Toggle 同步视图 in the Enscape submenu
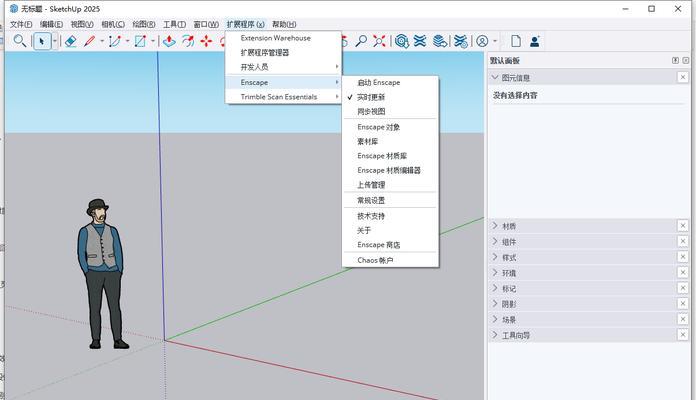696x400 pixels. [x=390, y=111]
